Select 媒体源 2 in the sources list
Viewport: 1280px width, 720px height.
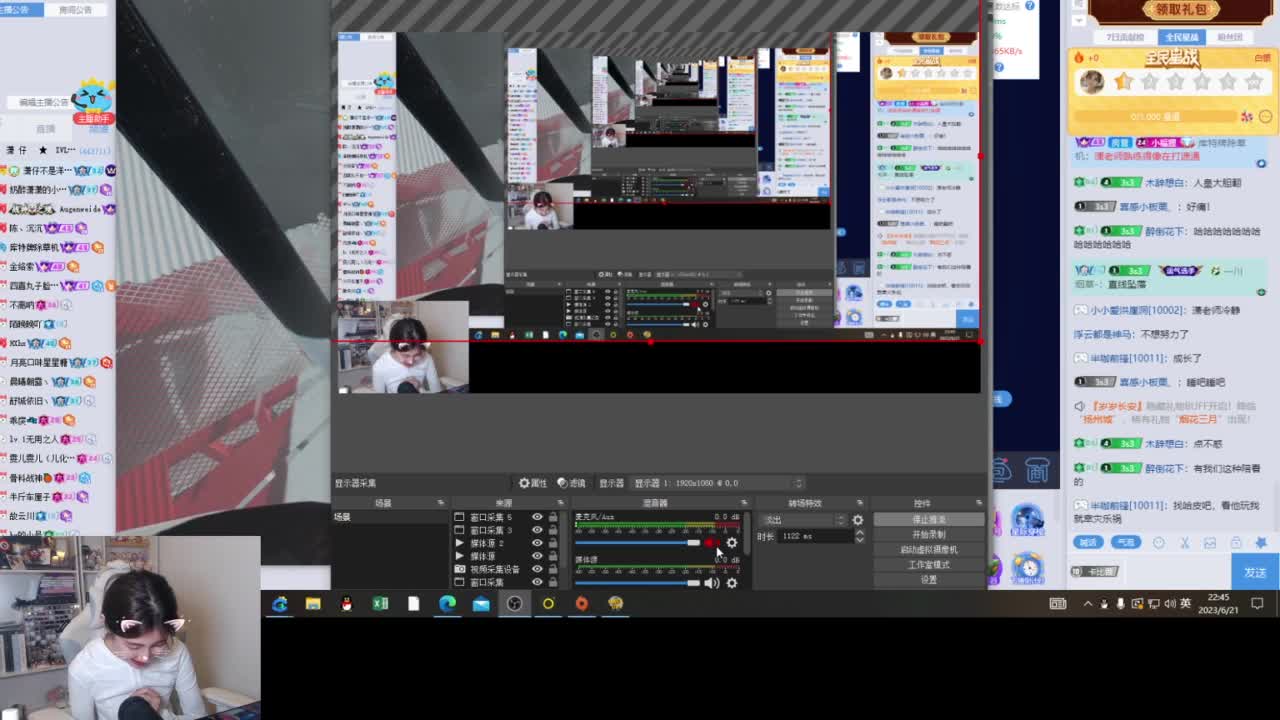coord(487,543)
